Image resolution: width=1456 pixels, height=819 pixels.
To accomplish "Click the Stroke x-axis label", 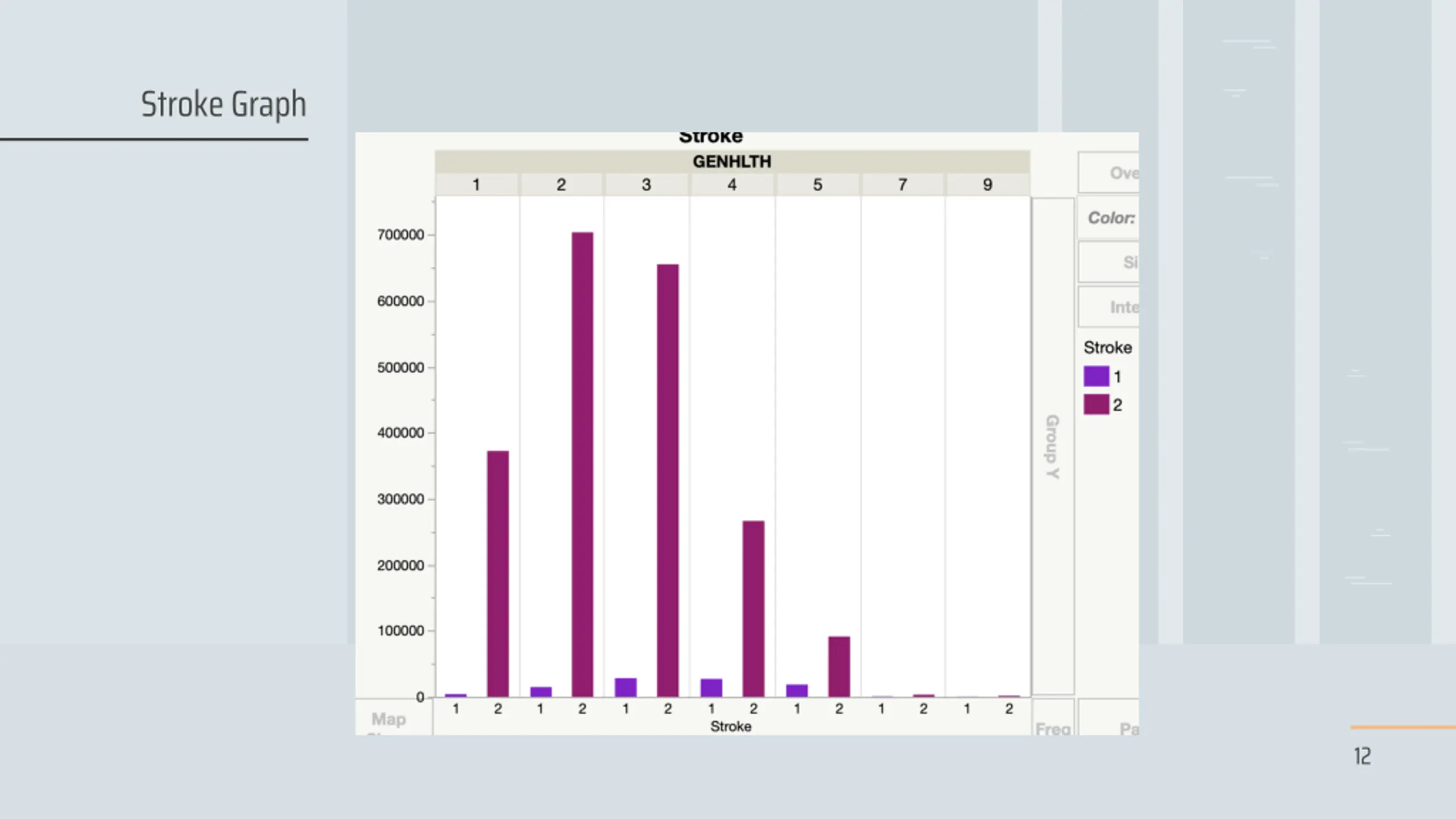I will tap(731, 726).
